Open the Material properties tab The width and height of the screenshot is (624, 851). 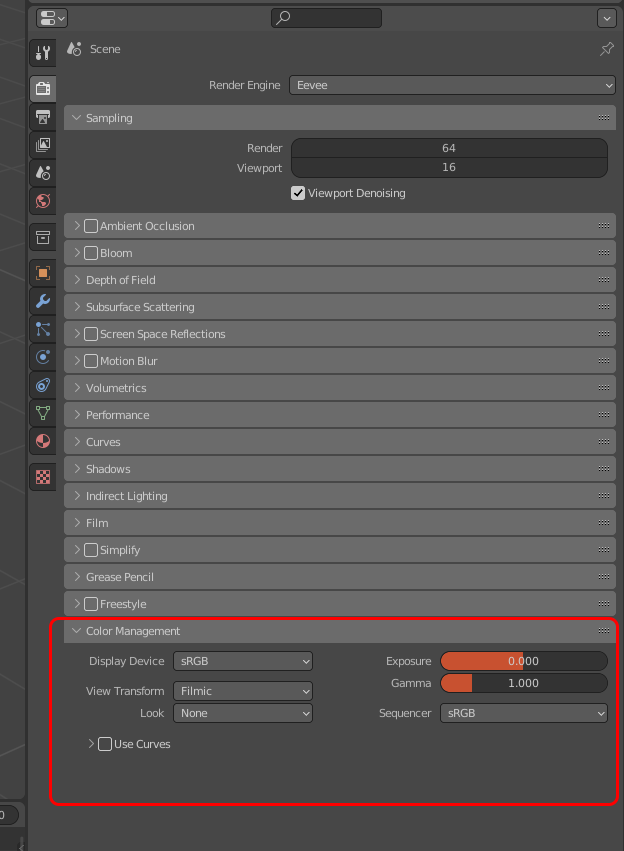point(43,441)
